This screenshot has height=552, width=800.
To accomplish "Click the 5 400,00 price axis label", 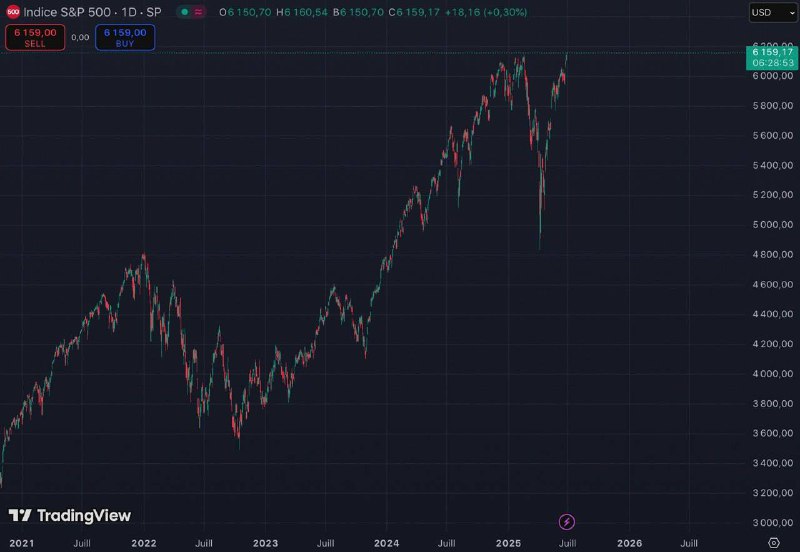I will (x=773, y=165).
